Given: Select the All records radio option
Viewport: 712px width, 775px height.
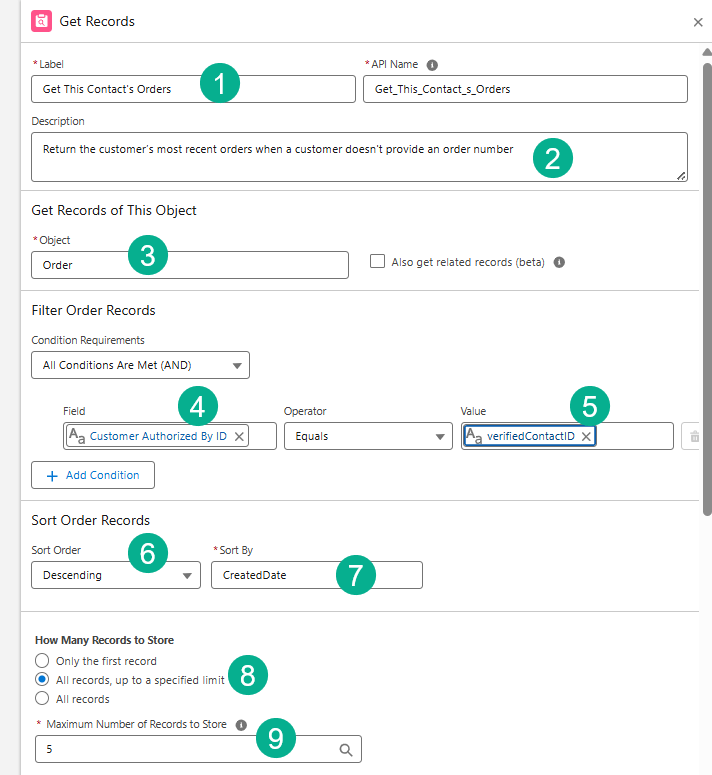Looking at the screenshot, I should (42, 699).
